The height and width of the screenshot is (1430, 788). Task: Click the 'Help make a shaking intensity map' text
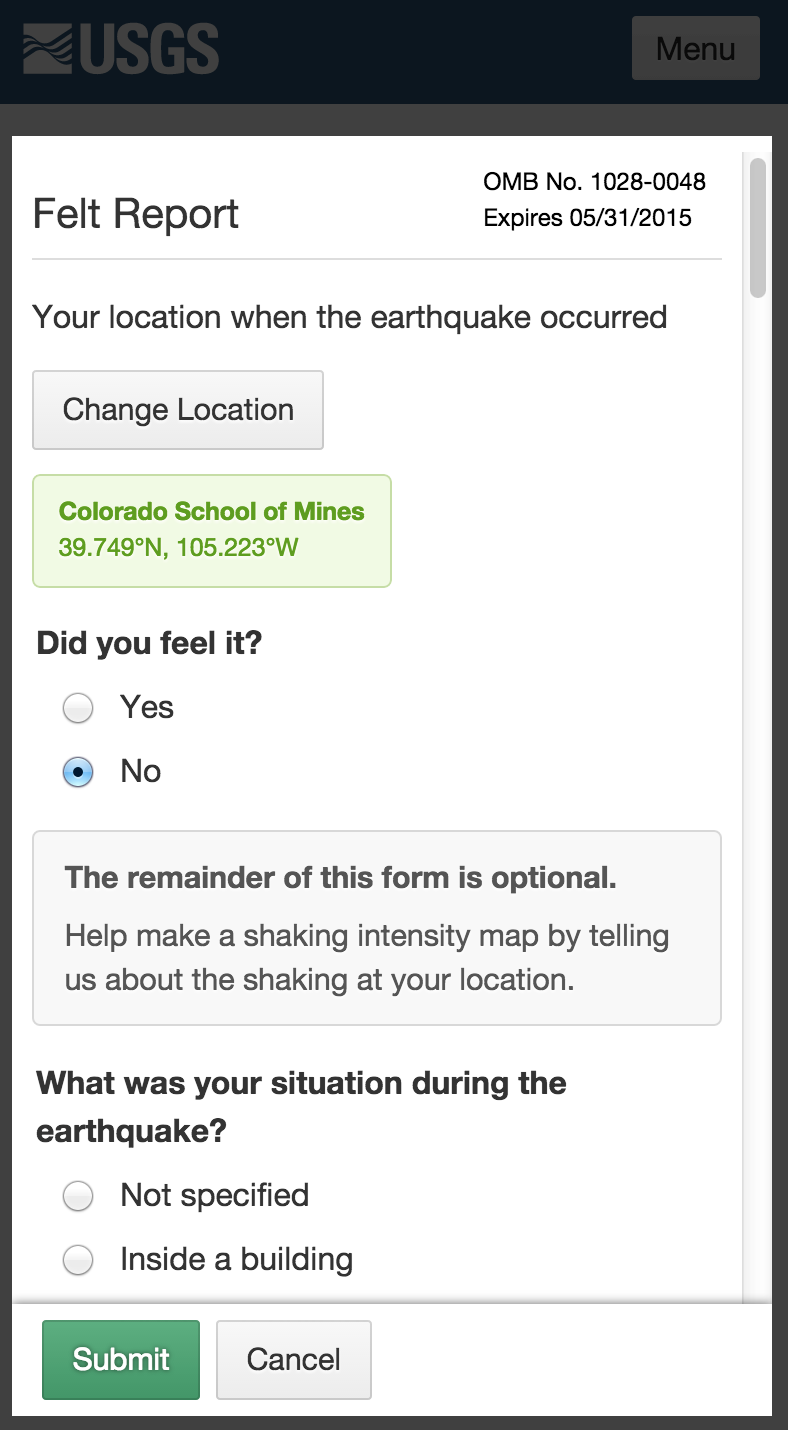click(x=366, y=958)
